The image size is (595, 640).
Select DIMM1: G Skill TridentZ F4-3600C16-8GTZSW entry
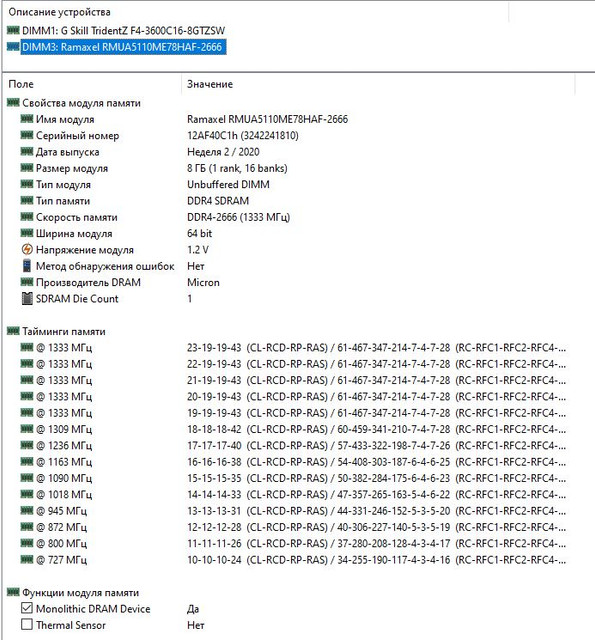[123, 31]
